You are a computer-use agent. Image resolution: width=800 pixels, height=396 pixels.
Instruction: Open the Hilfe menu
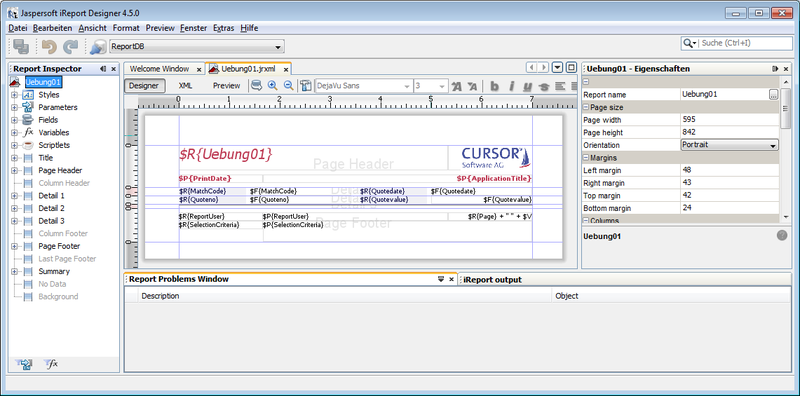point(249,28)
